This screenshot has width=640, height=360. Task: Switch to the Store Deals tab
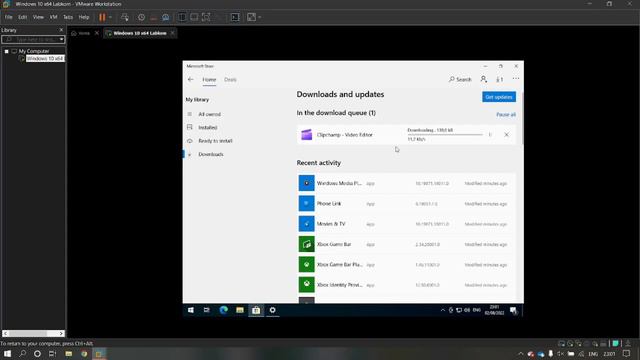point(230,80)
